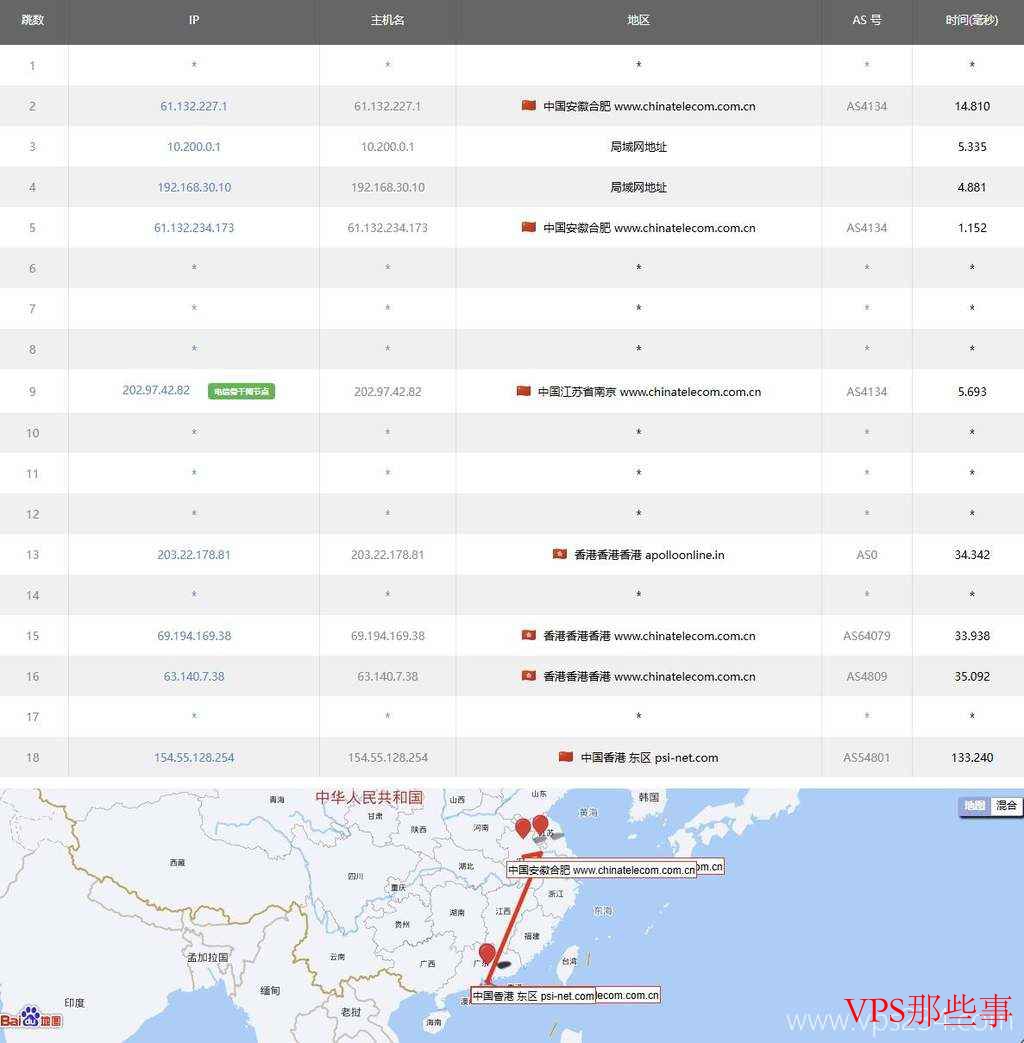Screen dimensions: 1024x1043
Task: Click AS54801 in hop 18 row
Action: point(866,758)
